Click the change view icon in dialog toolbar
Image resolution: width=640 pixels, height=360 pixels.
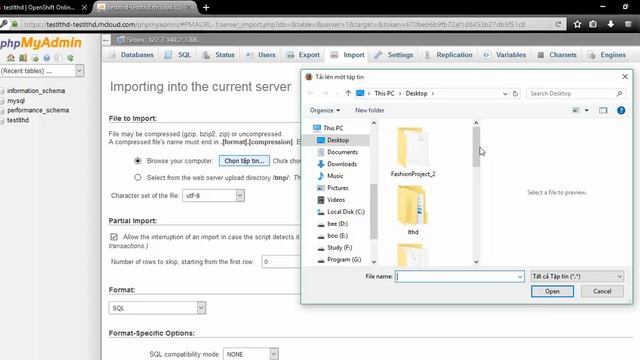coord(576,110)
